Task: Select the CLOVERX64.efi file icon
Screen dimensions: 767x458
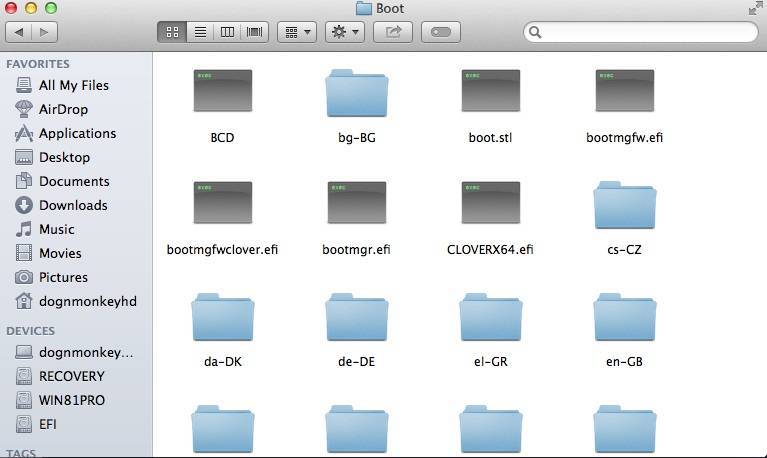Action: 490,203
